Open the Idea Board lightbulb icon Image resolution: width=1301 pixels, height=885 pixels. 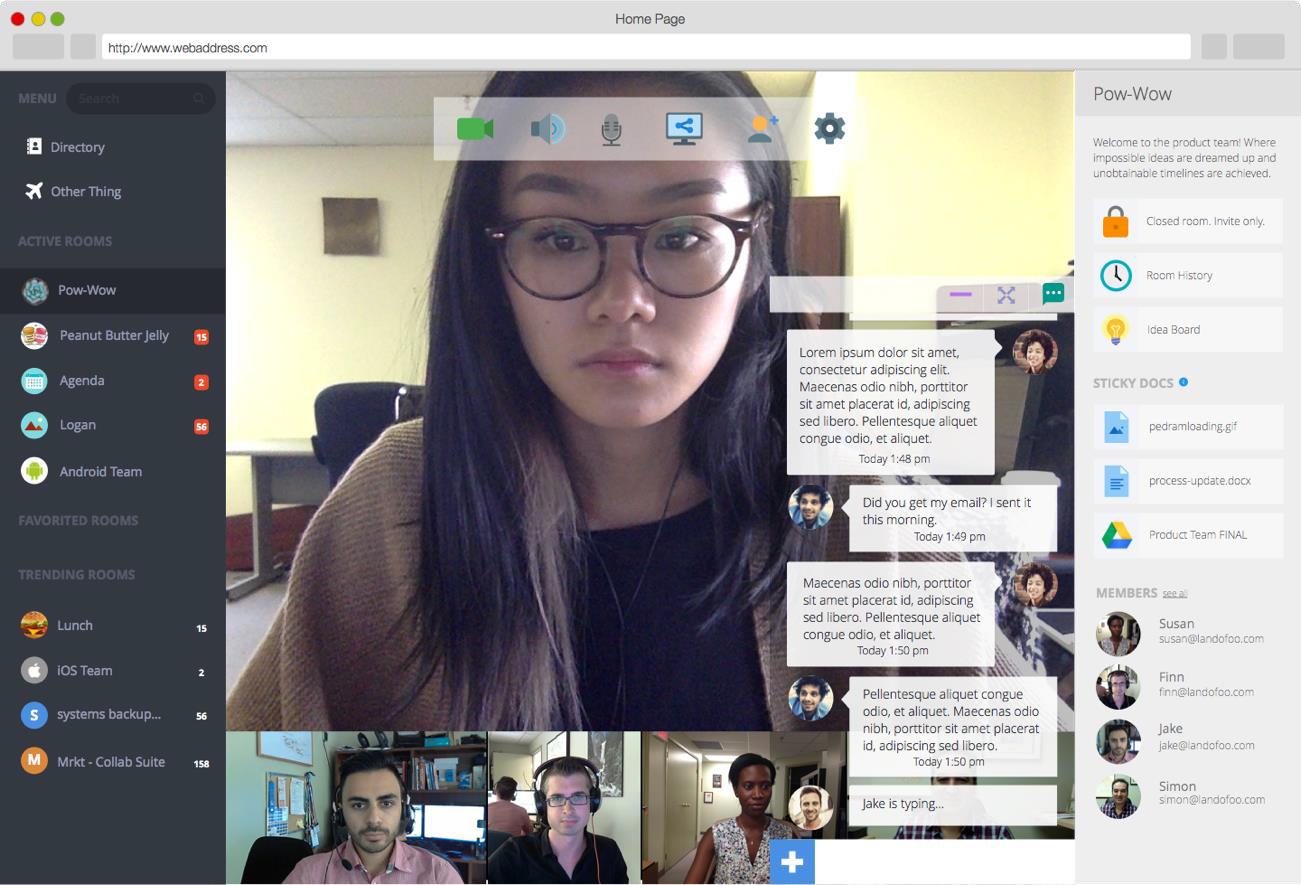tap(1115, 329)
